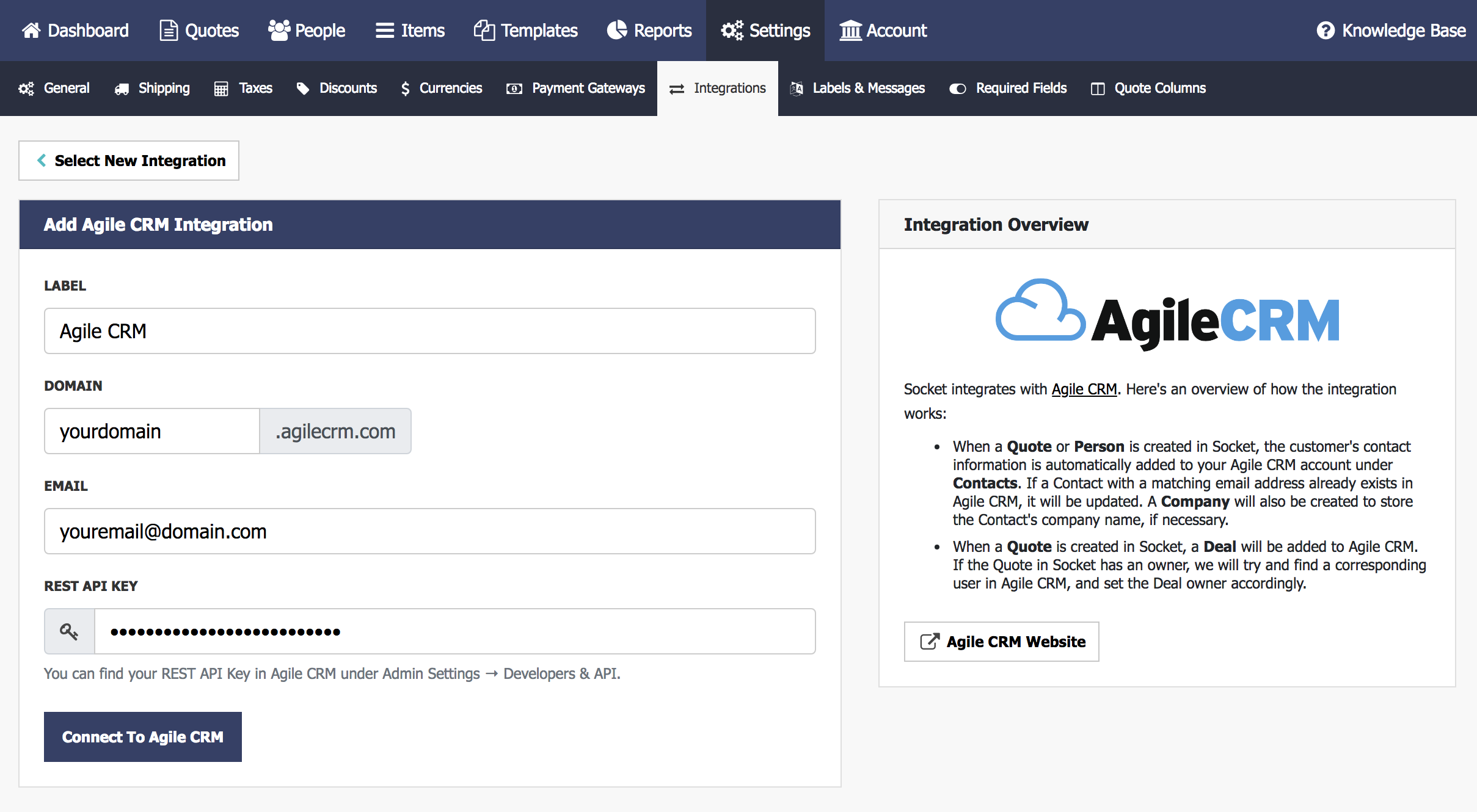Click the Required Fields toggle icon

pos(957,89)
